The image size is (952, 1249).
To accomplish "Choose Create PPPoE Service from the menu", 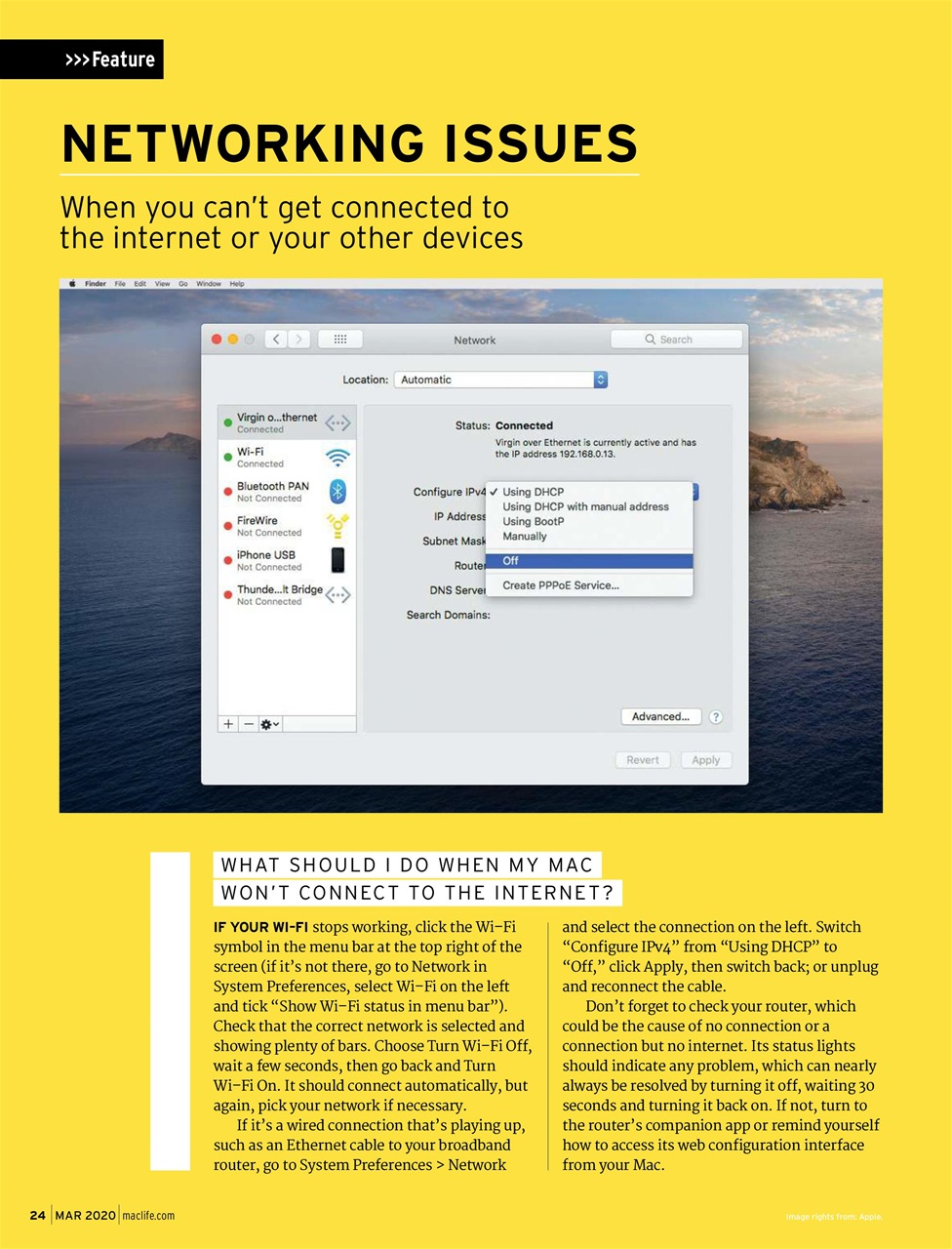I will 561,584.
